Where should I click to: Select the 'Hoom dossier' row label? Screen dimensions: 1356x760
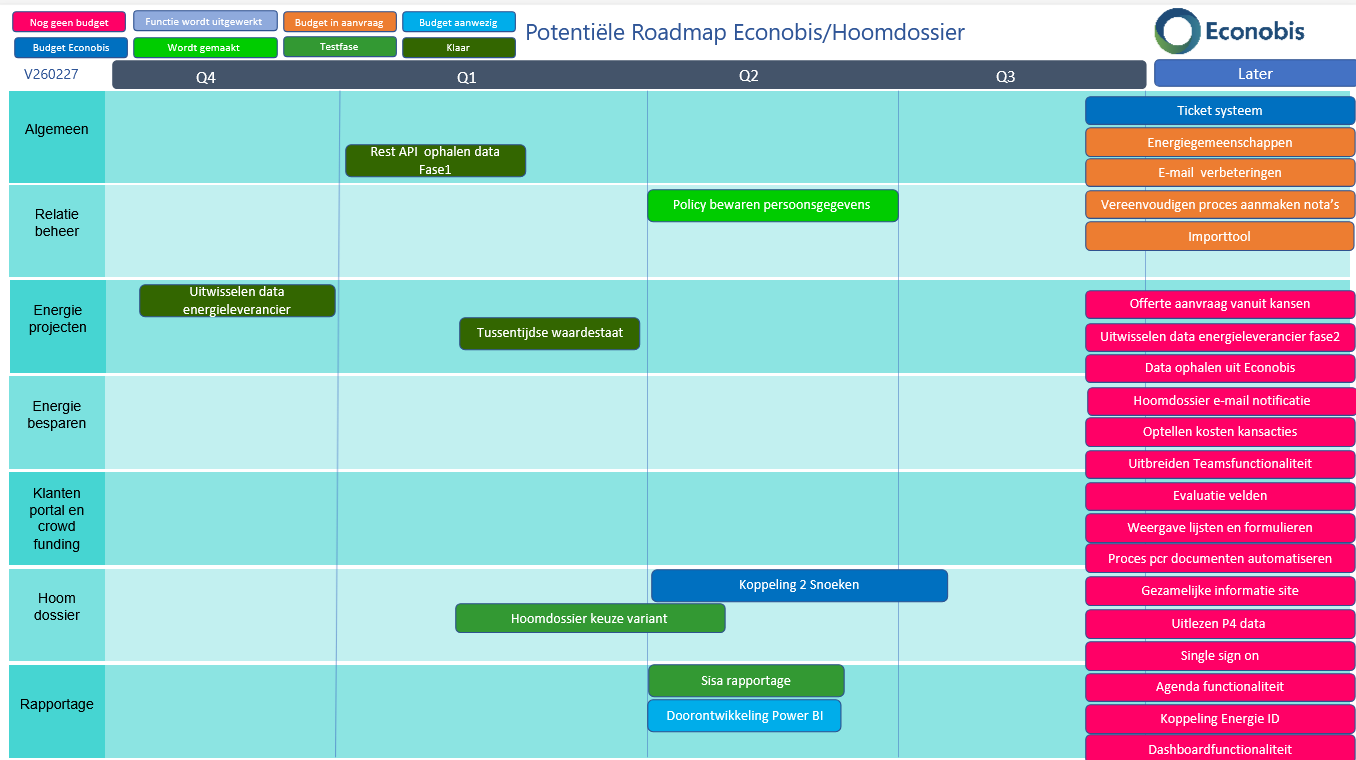click(57, 614)
